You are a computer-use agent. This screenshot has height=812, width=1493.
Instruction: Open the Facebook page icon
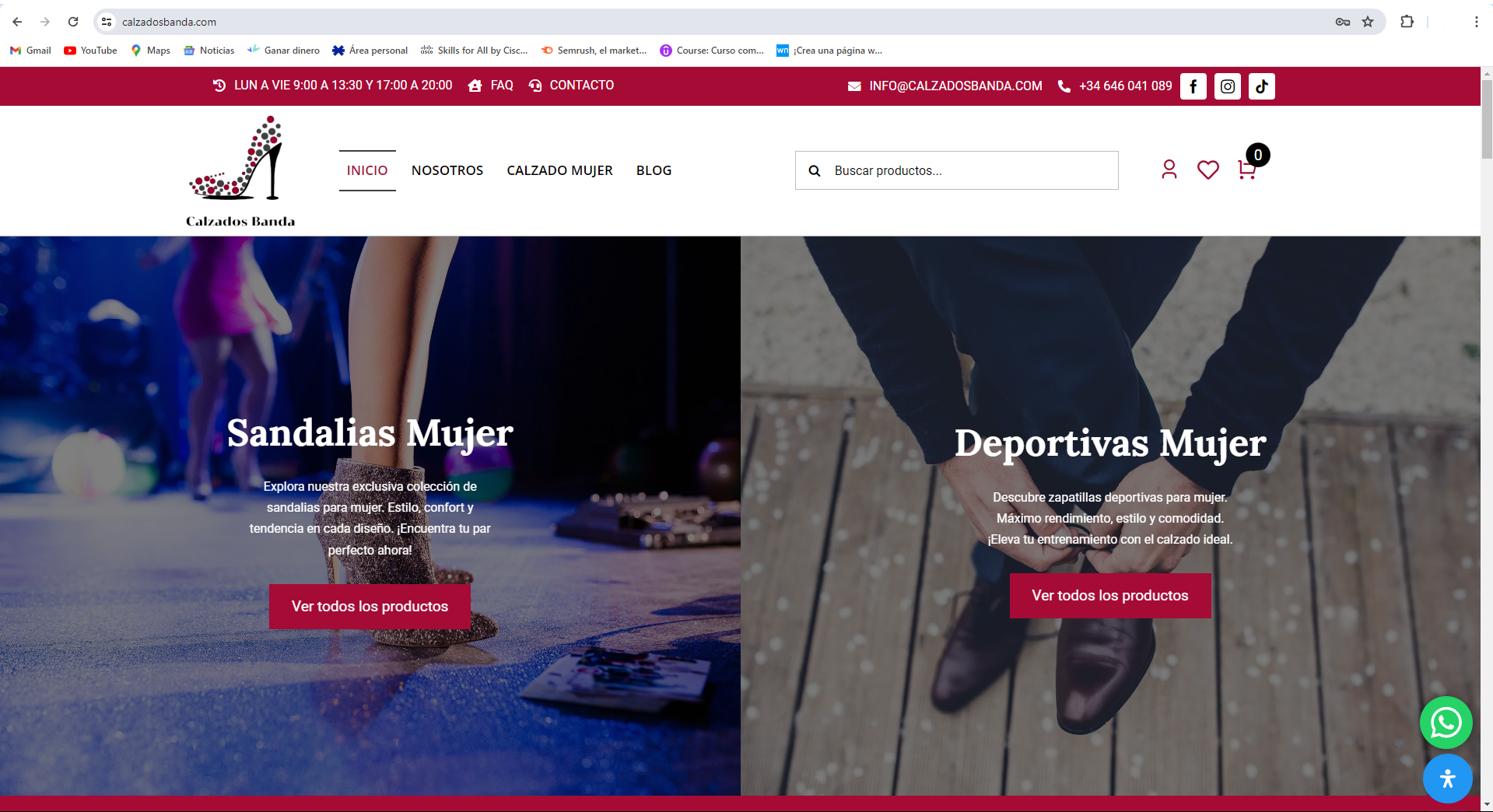pos(1193,86)
